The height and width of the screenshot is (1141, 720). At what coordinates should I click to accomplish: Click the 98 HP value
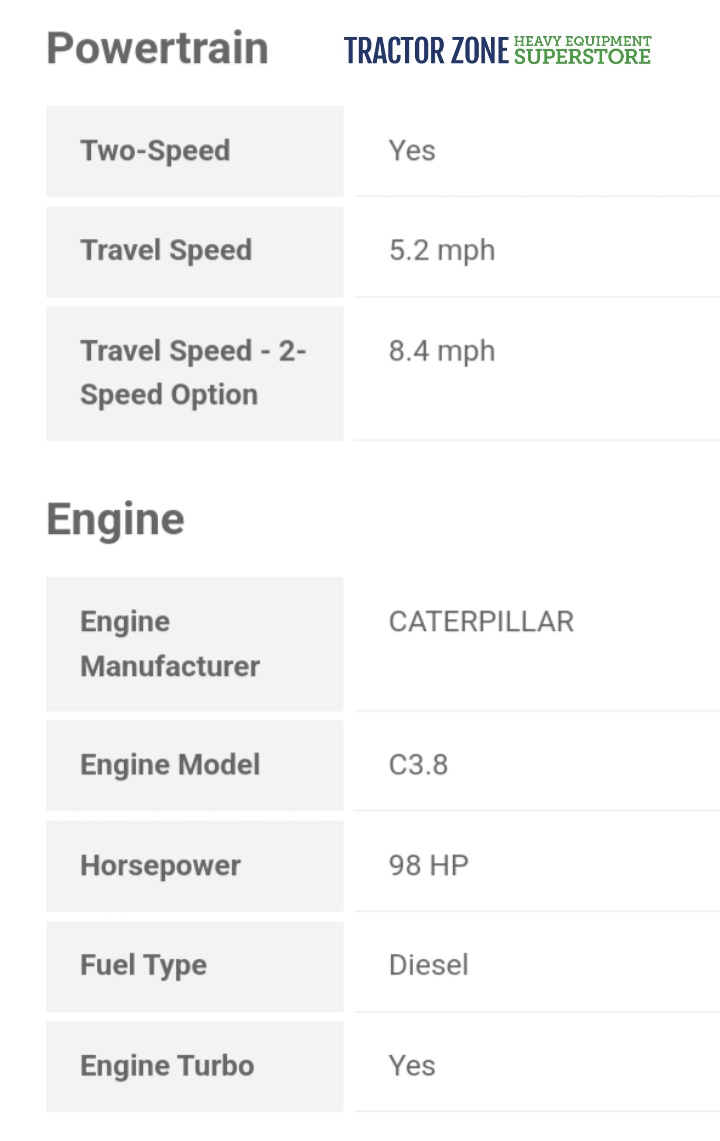tap(428, 865)
